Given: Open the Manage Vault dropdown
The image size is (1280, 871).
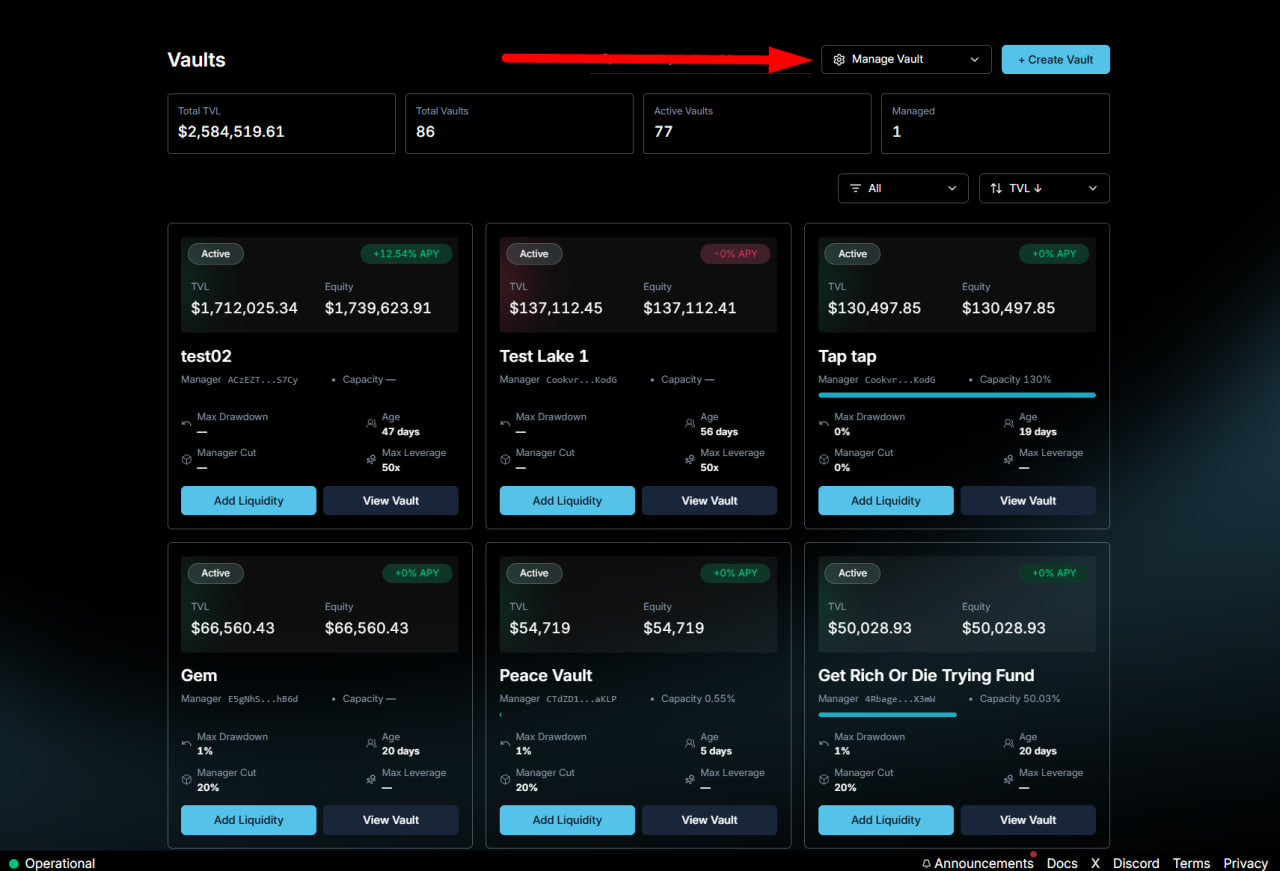Looking at the screenshot, I should pyautogui.click(x=906, y=59).
